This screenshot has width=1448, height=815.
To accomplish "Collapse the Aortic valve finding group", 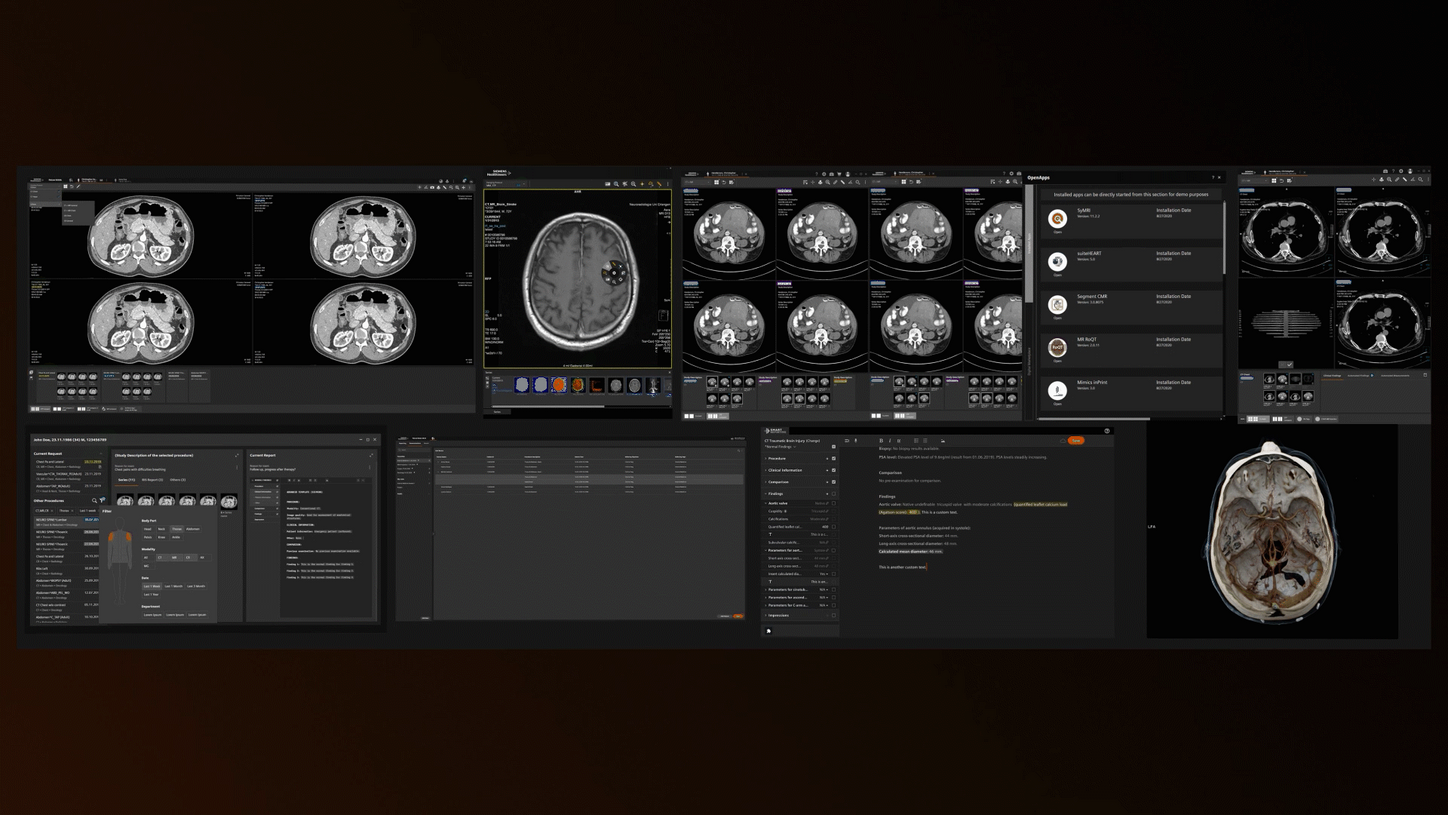I will (x=766, y=503).
